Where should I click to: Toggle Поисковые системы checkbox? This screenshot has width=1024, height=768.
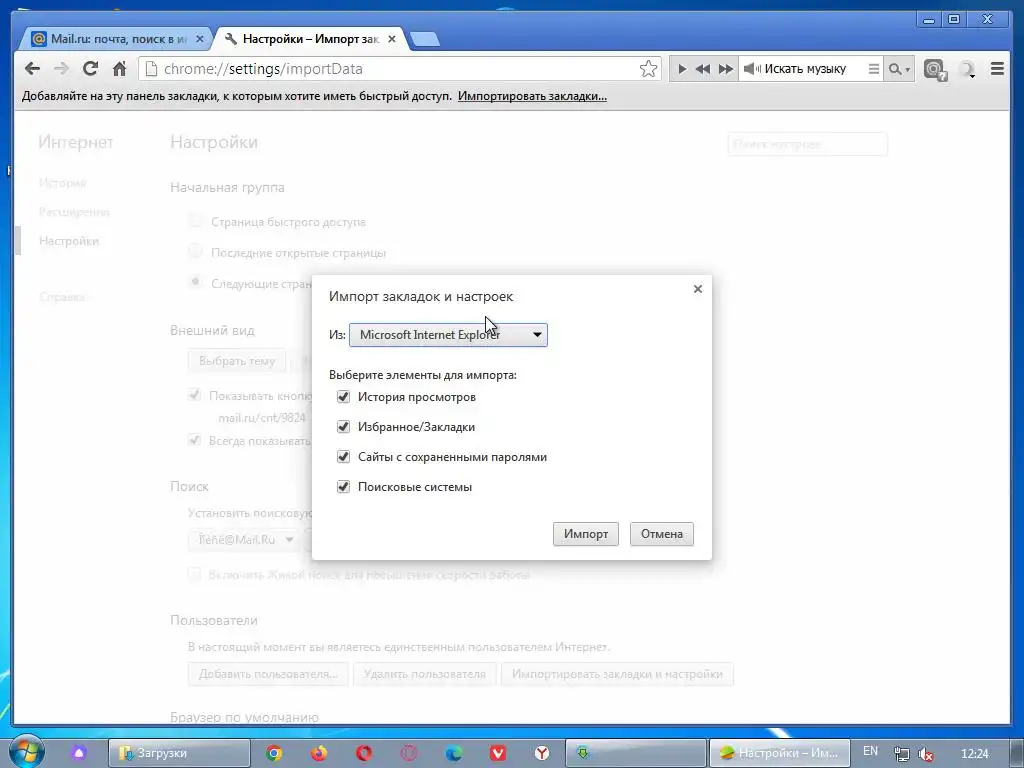(343, 487)
